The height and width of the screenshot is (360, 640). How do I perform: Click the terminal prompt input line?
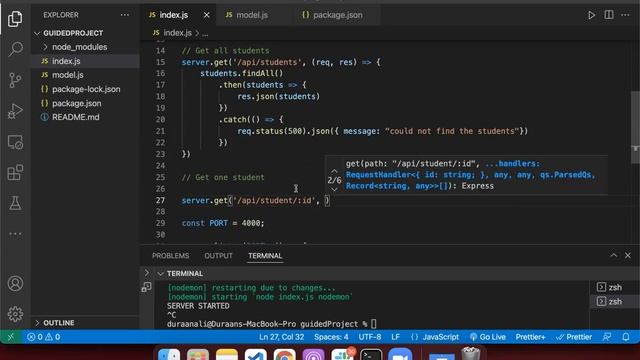pyautogui.click(x=271, y=324)
